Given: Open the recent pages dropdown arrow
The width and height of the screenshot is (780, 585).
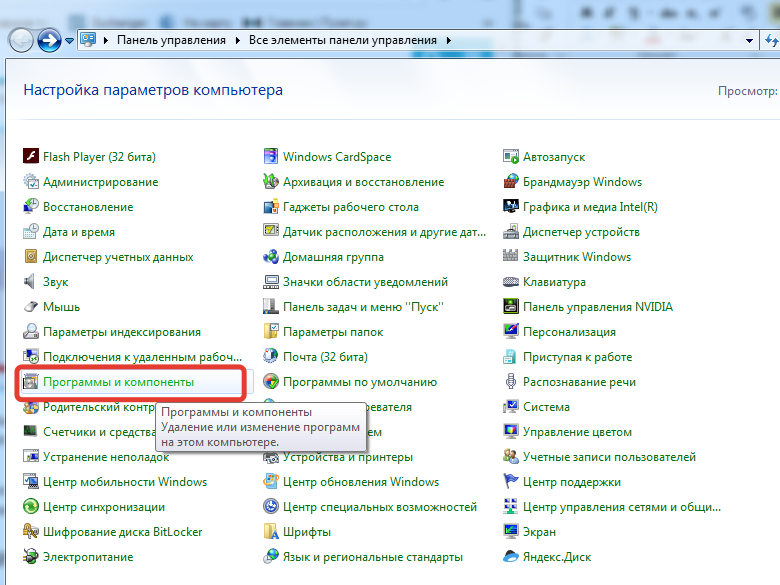Looking at the screenshot, I should 70,40.
